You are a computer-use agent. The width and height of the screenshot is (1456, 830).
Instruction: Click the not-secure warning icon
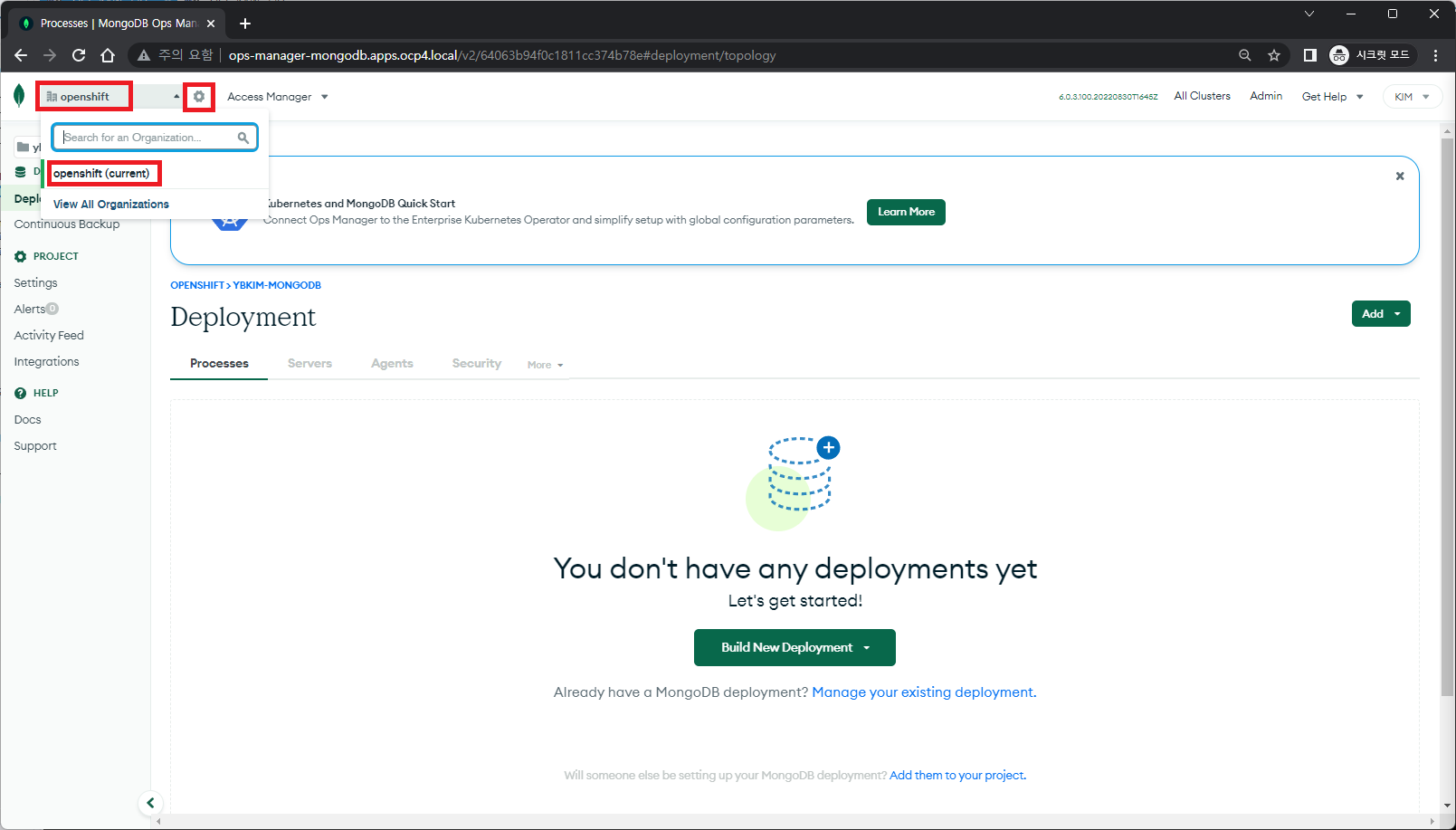[x=143, y=55]
